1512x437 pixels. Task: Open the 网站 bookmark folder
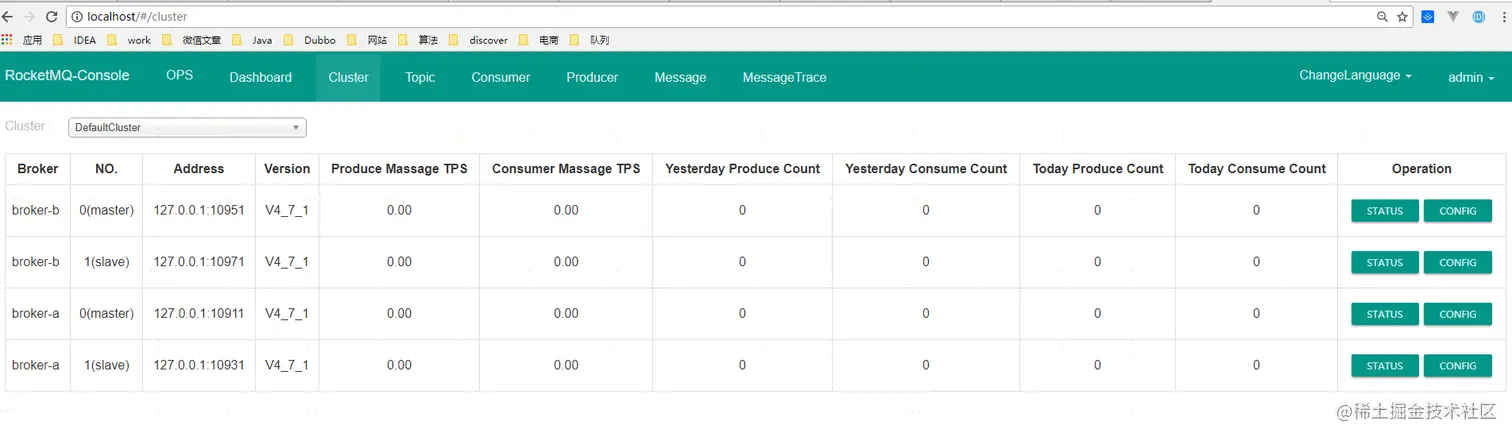coord(367,40)
